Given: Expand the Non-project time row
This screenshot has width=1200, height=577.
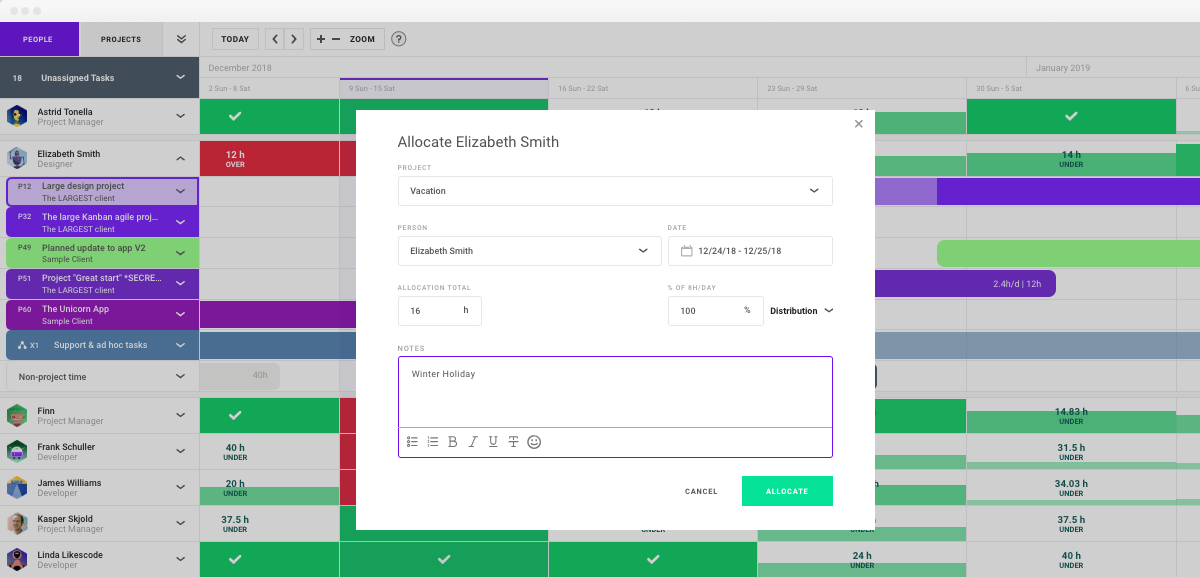Looking at the screenshot, I should pyautogui.click(x=180, y=376).
